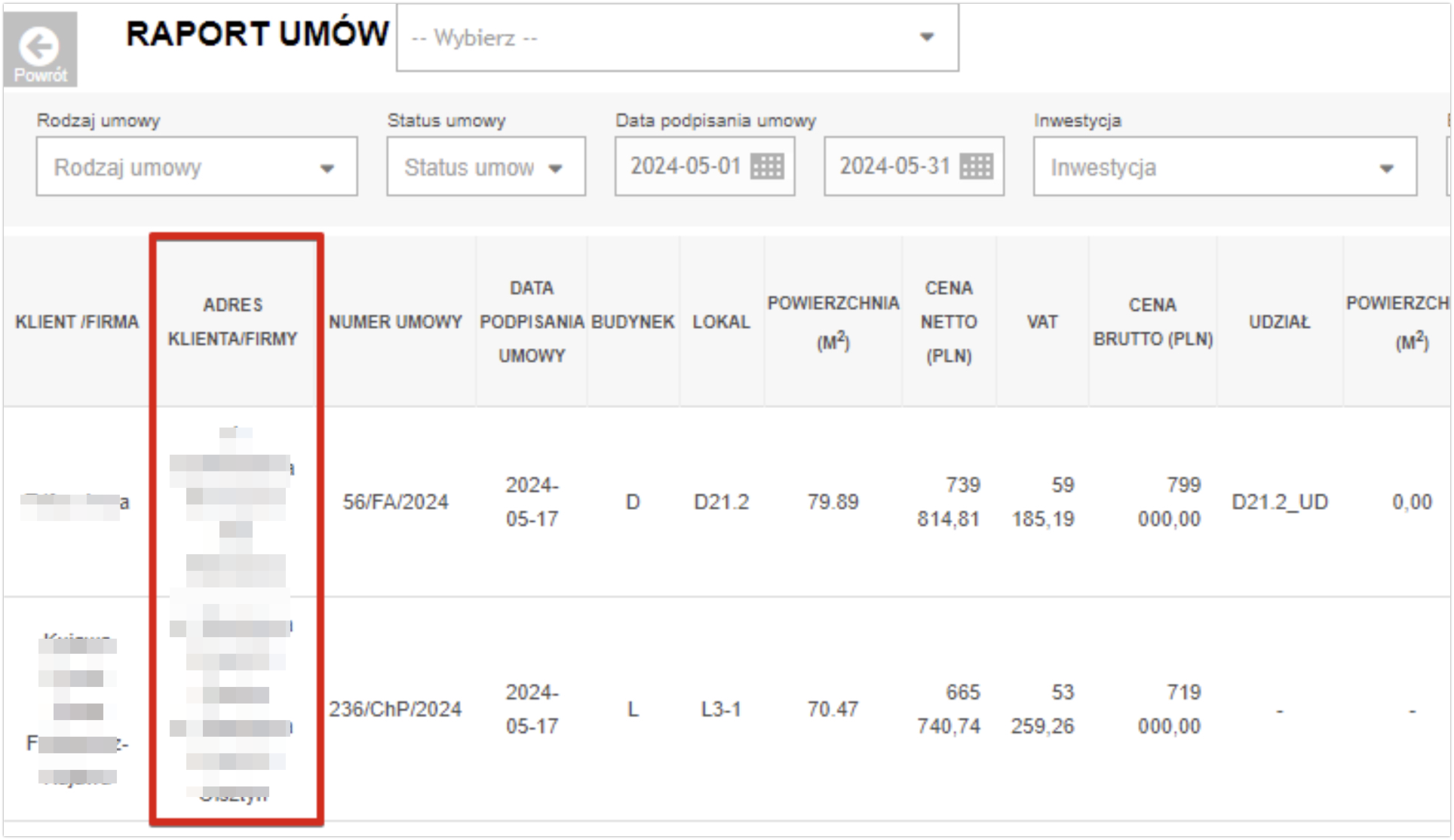Click Cena netto (PLN) column header
Viewport: 1454px width, 840px height.
pyautogui.click(x=948, y=322)
